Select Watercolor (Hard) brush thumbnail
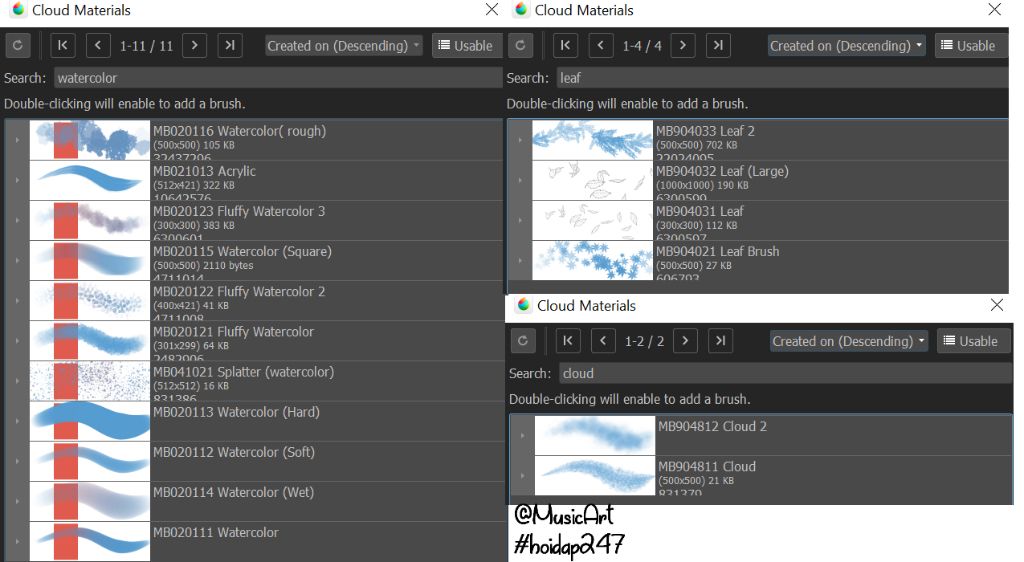Screen dimensions: 1024x562 pos(89,421)
